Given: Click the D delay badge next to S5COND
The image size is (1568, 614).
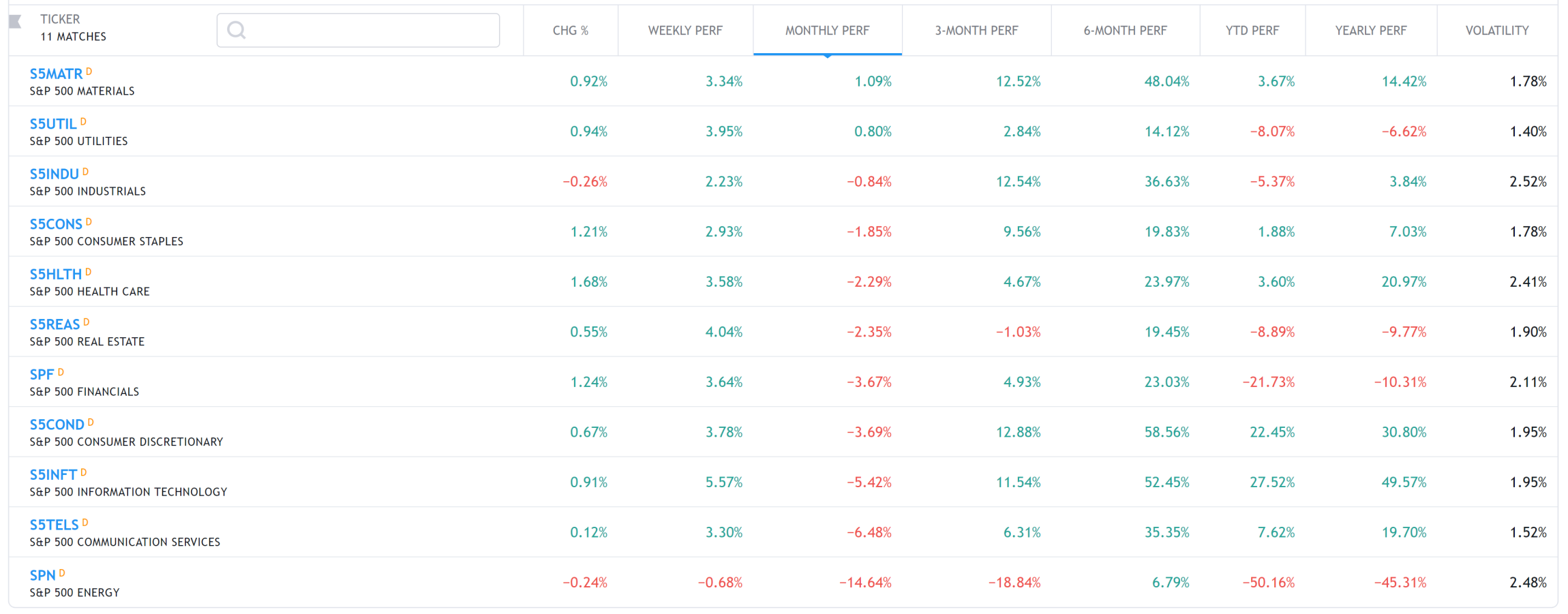Looking at the screenshot, I should coord(91,422).
